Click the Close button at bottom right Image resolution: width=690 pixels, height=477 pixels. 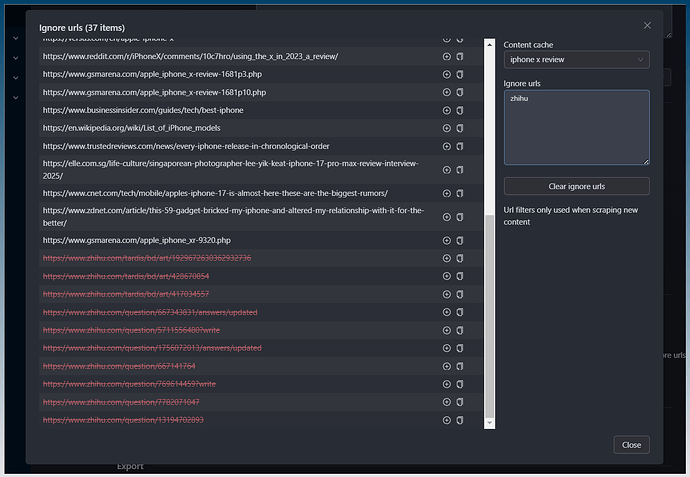[x=631, y=445]
